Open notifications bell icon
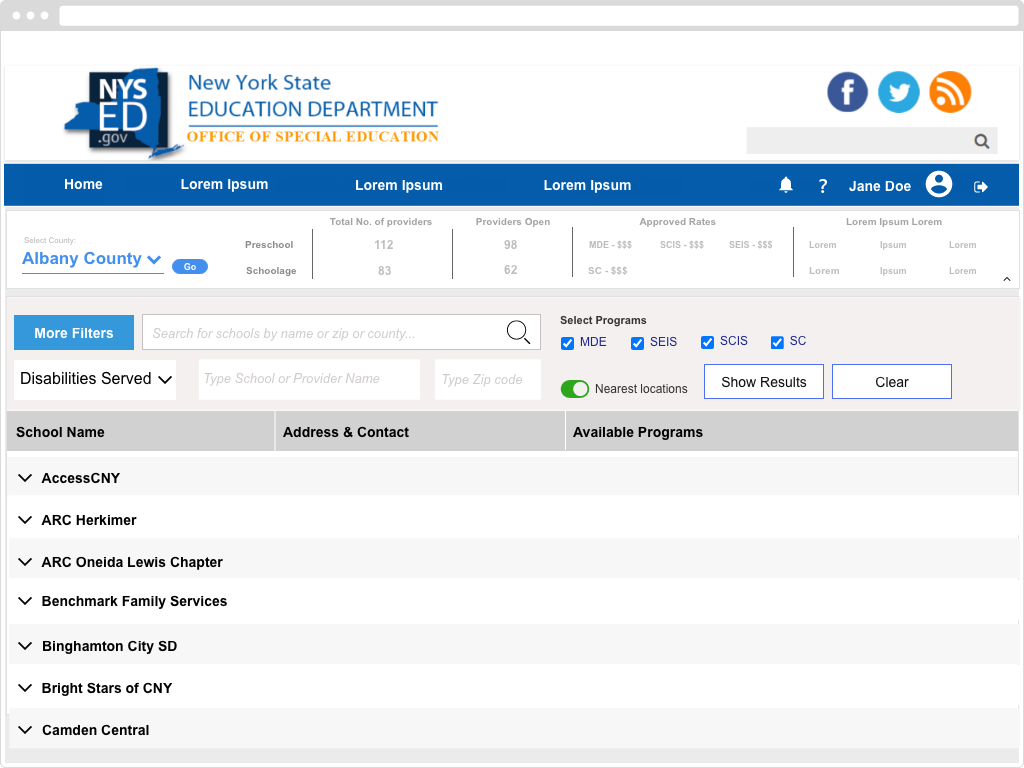 point(786,185)
